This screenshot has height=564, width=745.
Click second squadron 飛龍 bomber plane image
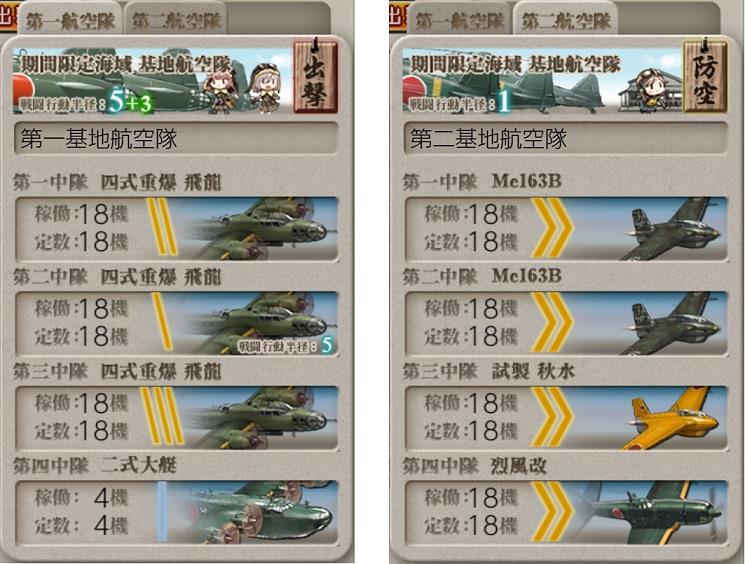click(259, 323)
